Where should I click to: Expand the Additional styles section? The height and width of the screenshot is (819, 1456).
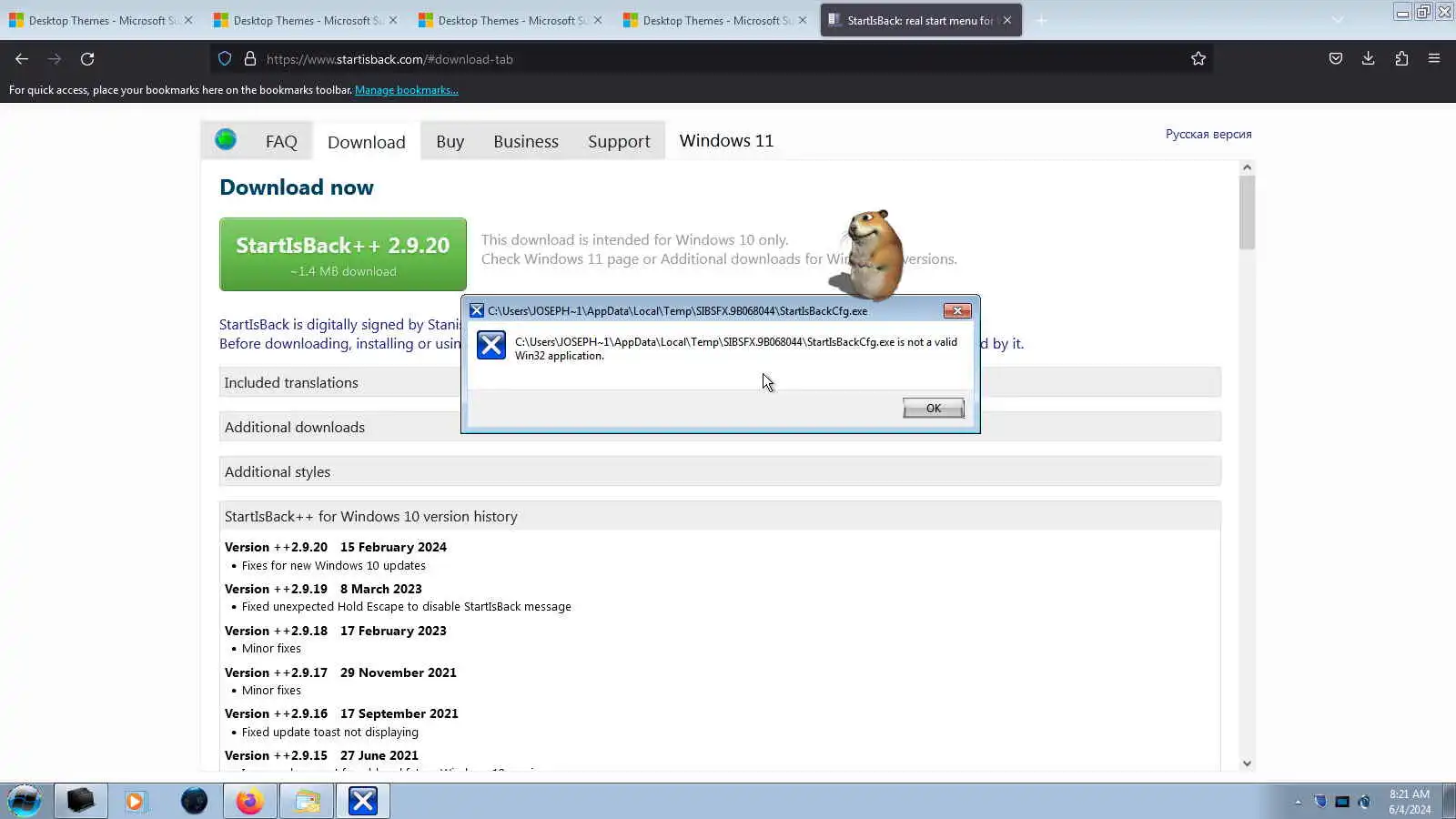[720, 471]
